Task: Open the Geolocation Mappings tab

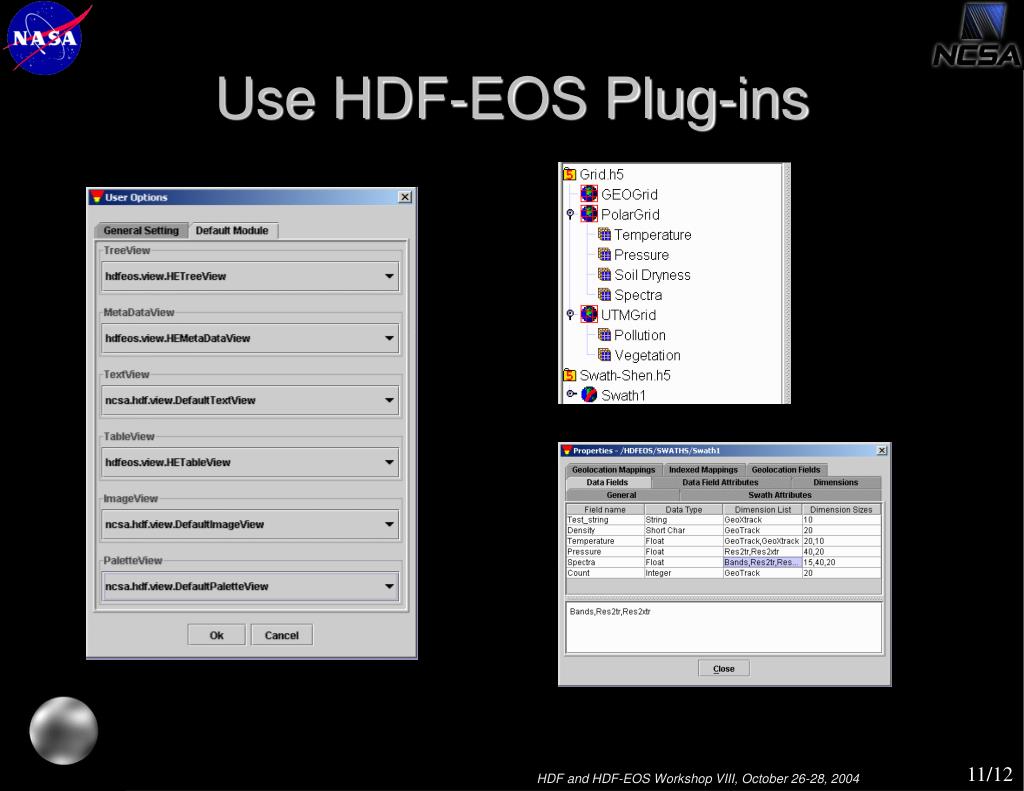Action: pos(613,470)
